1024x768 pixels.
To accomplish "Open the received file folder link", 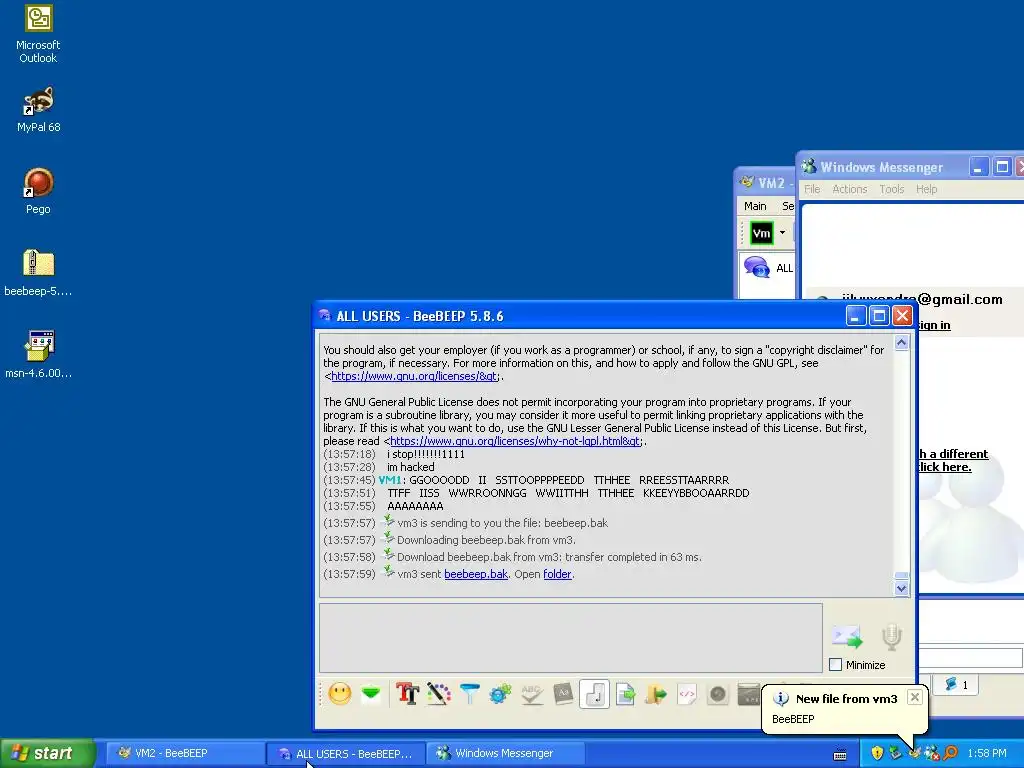I will (x=557, y=574).
